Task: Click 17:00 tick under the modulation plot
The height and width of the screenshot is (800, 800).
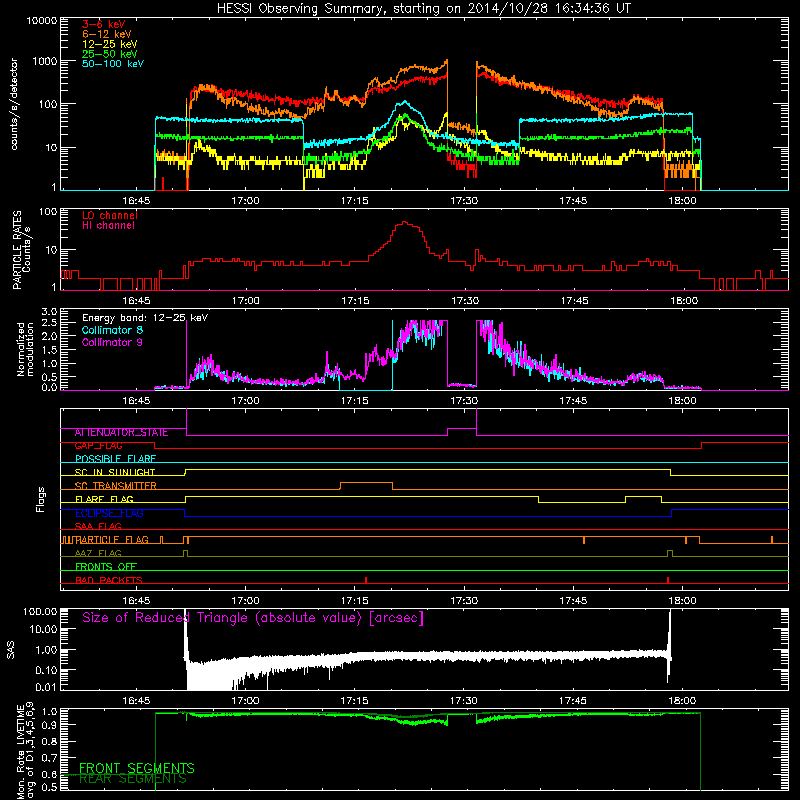Action: coord(245,401)
